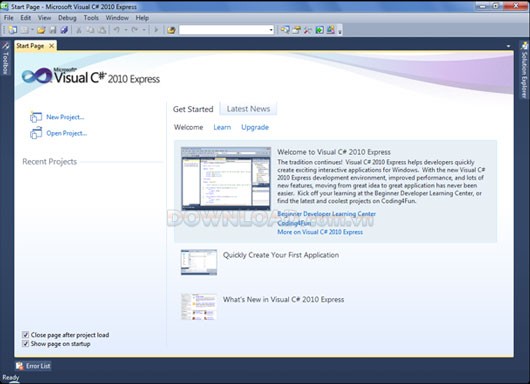Open the Edit menu
The height and width of the screenshot is (384, 530).
pyautogui.click(x=26, y=18)
